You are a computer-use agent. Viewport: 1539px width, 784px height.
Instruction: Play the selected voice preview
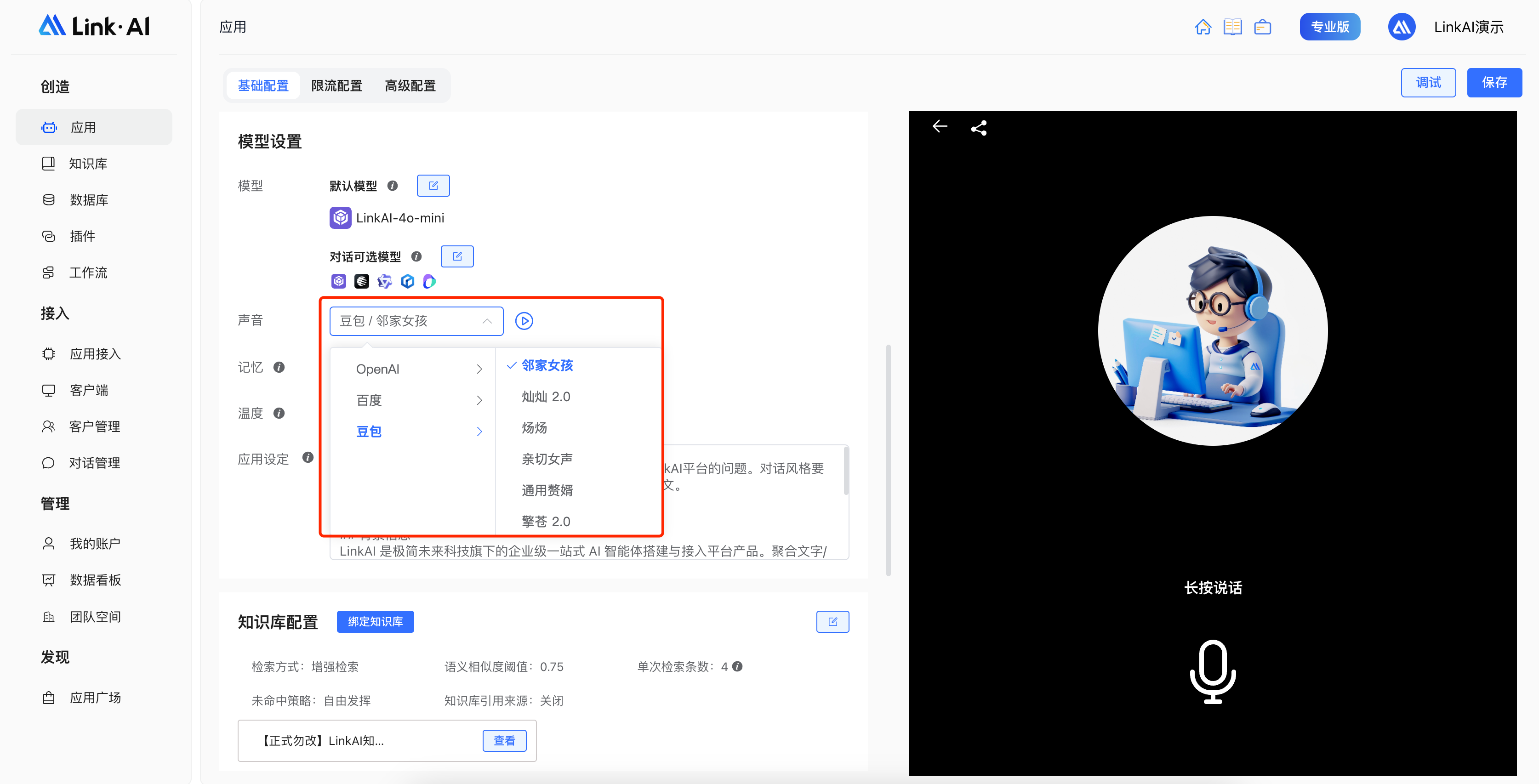pos(524,321)
